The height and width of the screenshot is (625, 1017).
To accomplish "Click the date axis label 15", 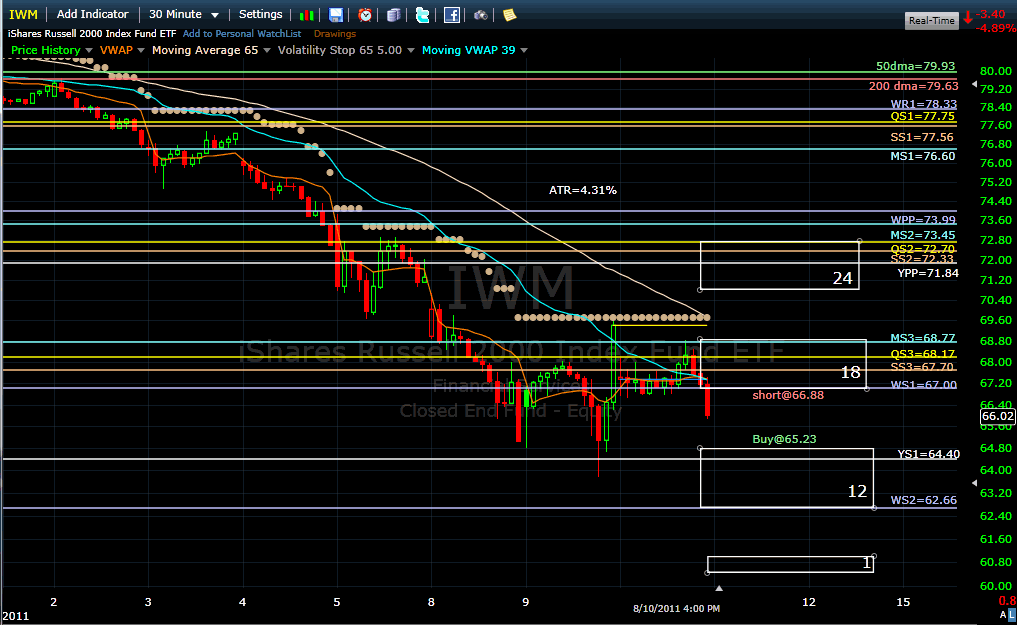I will [903, 602].
